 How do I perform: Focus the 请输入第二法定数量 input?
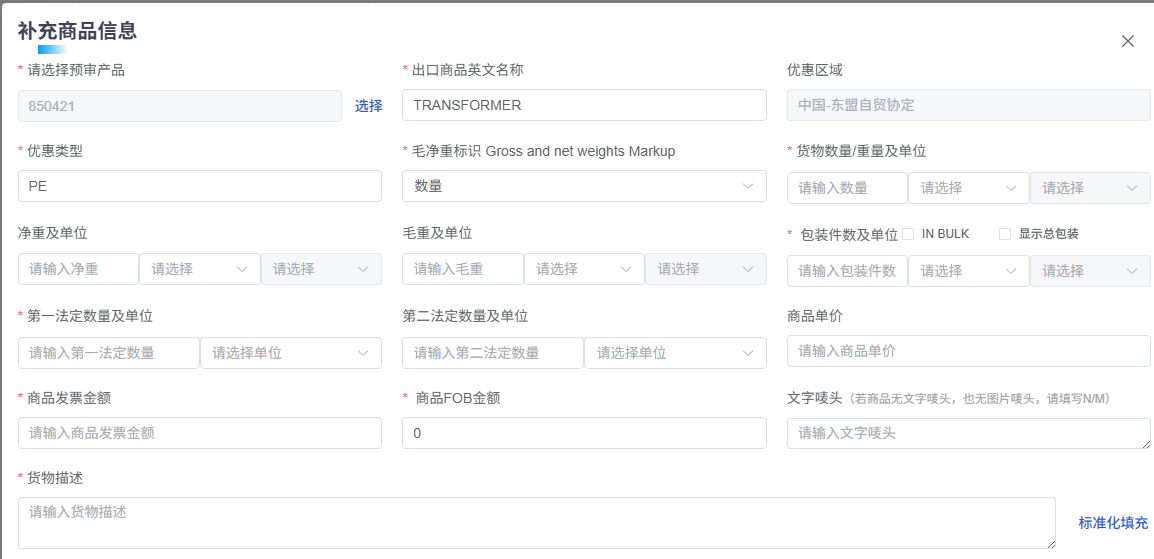493,352
